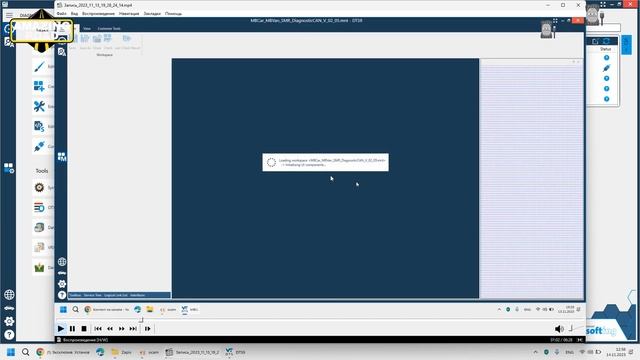Viewport: 640px width, 360px height.
Task: Rewind the video
Action: coord(110,329)
